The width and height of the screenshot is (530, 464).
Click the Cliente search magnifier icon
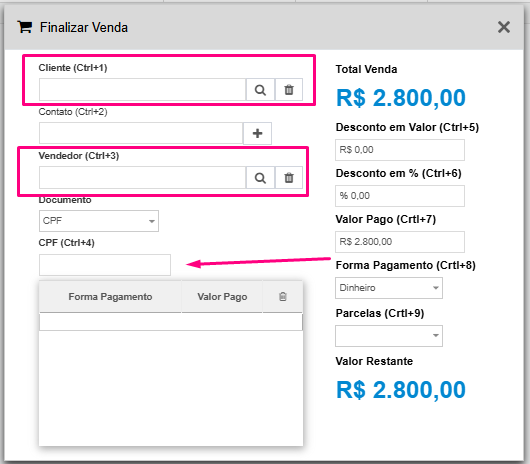coord(260,90)
